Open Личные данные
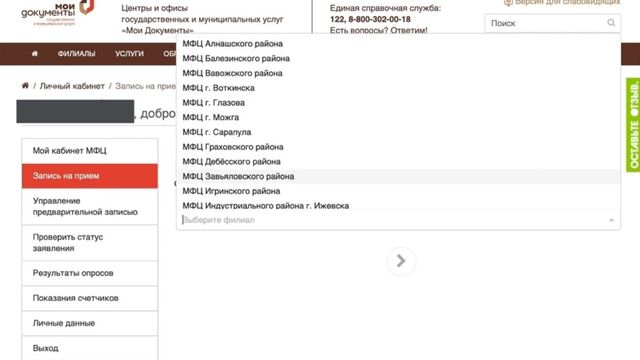640x360 pixels. (90, 323)
